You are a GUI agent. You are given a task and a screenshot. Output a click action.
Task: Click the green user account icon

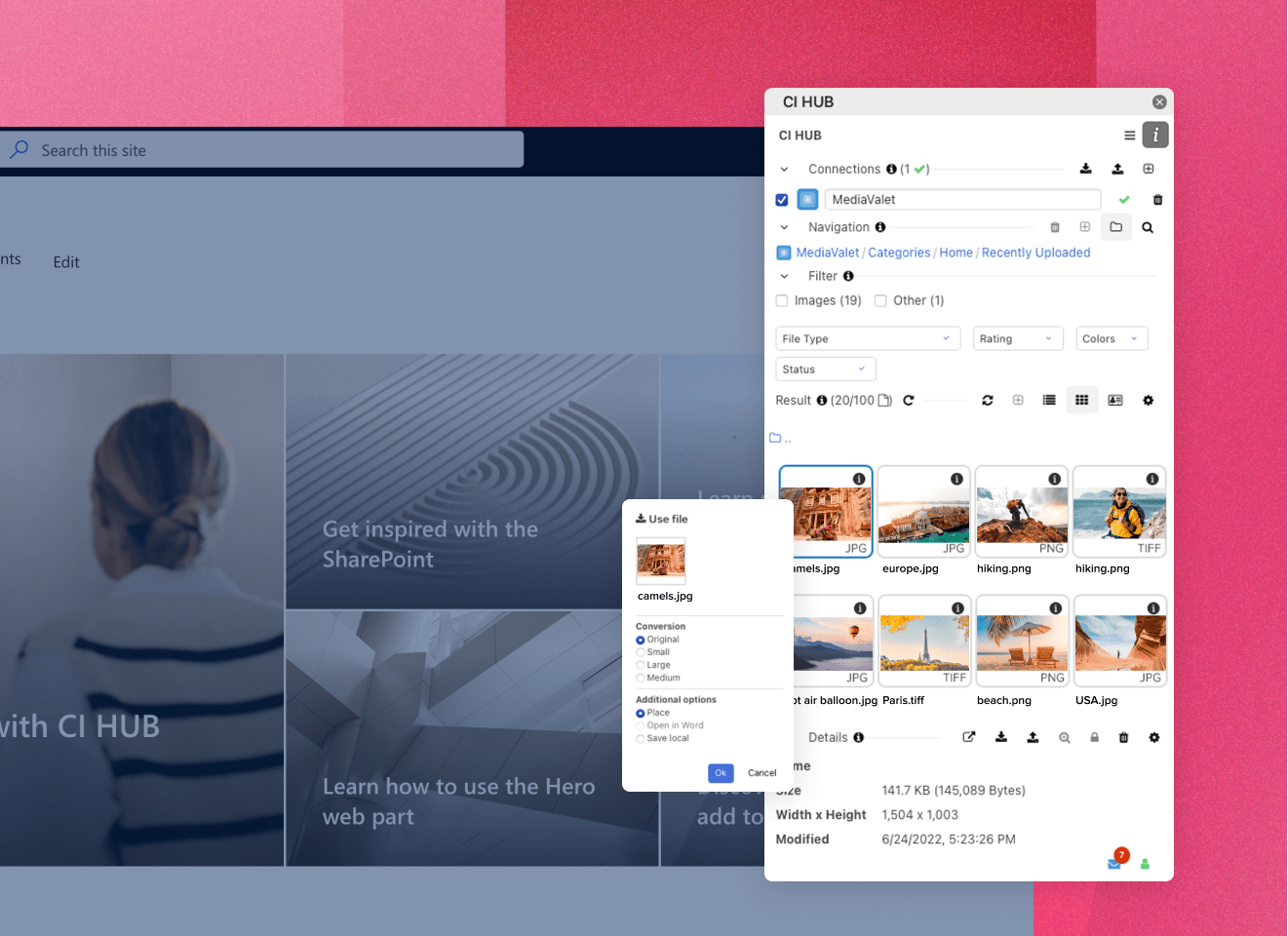[1145, 864]
